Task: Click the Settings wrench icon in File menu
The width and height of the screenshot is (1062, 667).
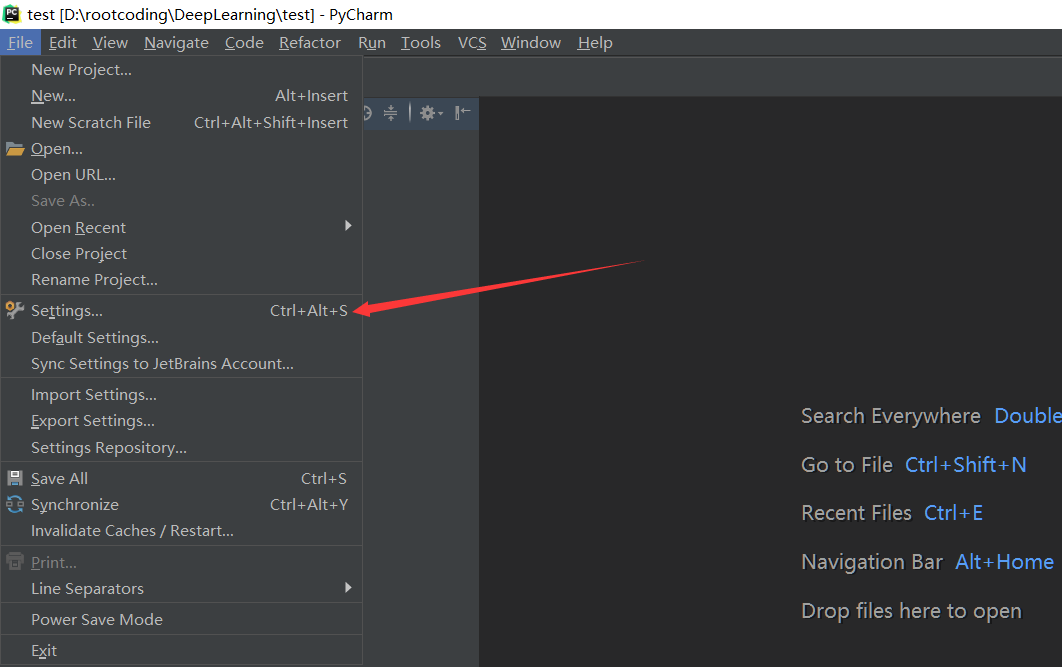Action: coord(15,310)
